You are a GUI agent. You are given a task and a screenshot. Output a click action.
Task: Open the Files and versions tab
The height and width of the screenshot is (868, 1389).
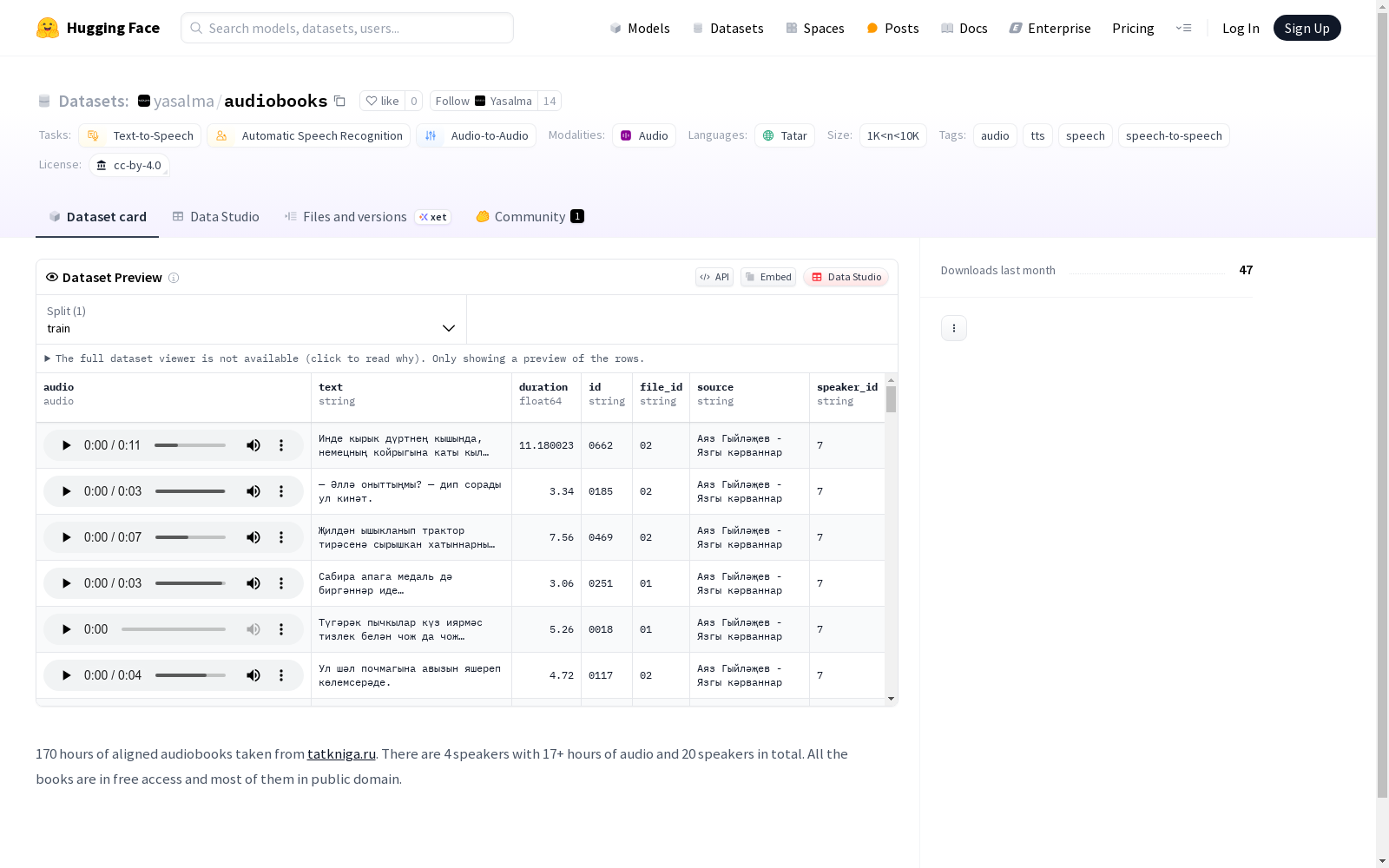[x=367, y=217]
